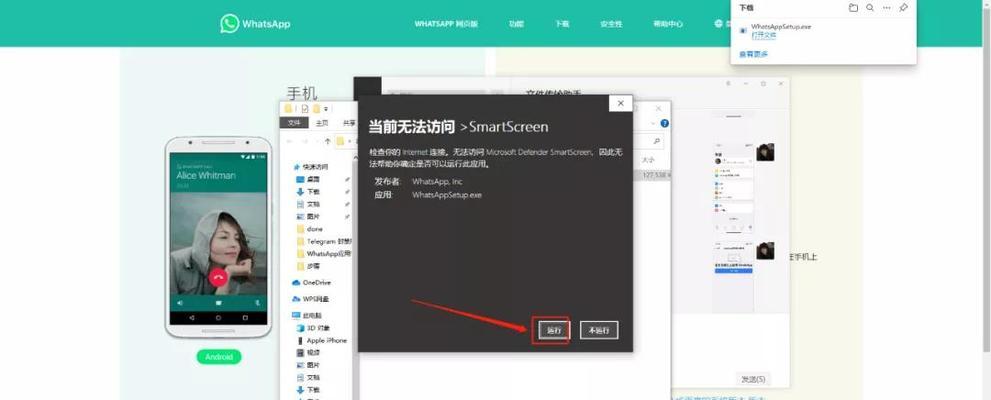991x400 pixels.
Task: Select 快速访问 in Explorer tree
Action: point(312,167)
